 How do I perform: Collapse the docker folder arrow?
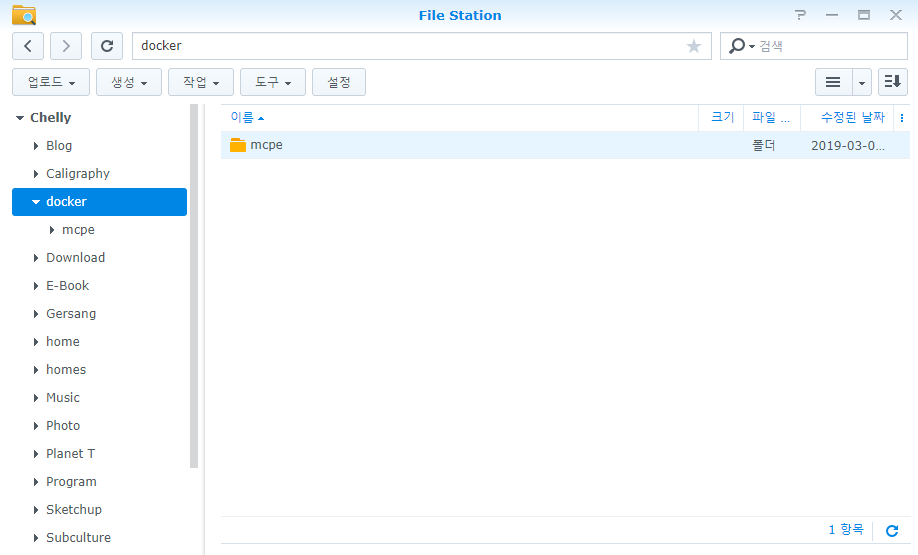point(36,202)
